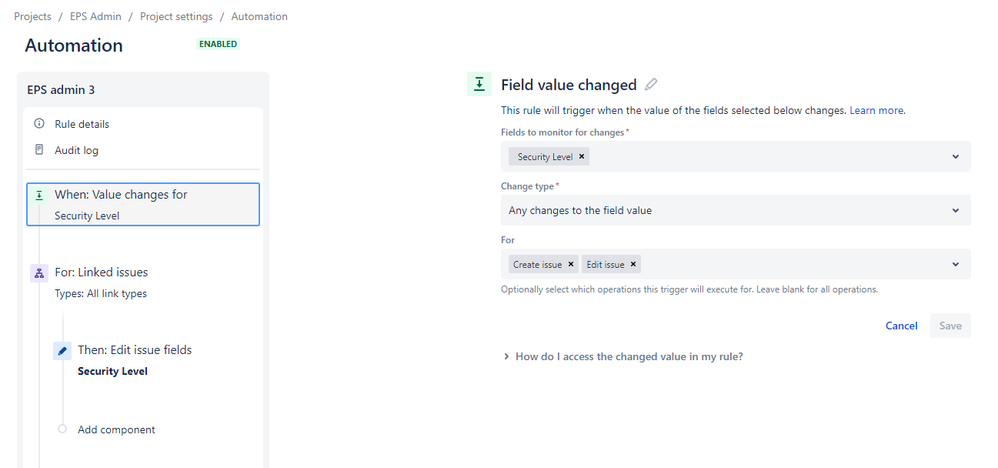Click the Save button

coord(950,325)
